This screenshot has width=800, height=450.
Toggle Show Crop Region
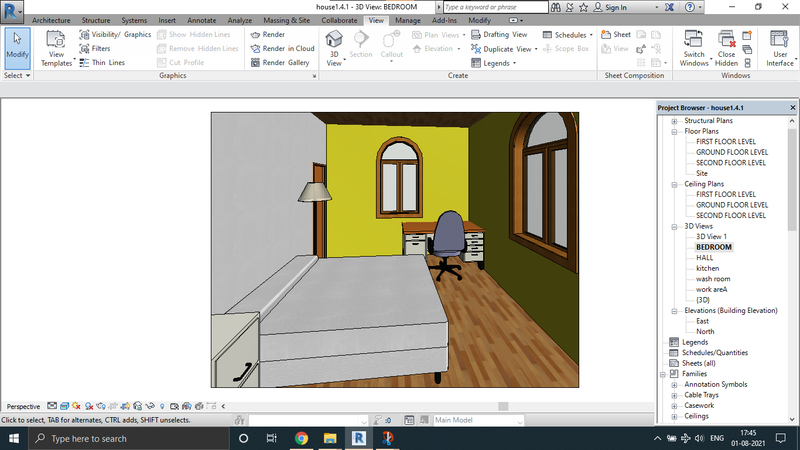pos(126,406)
